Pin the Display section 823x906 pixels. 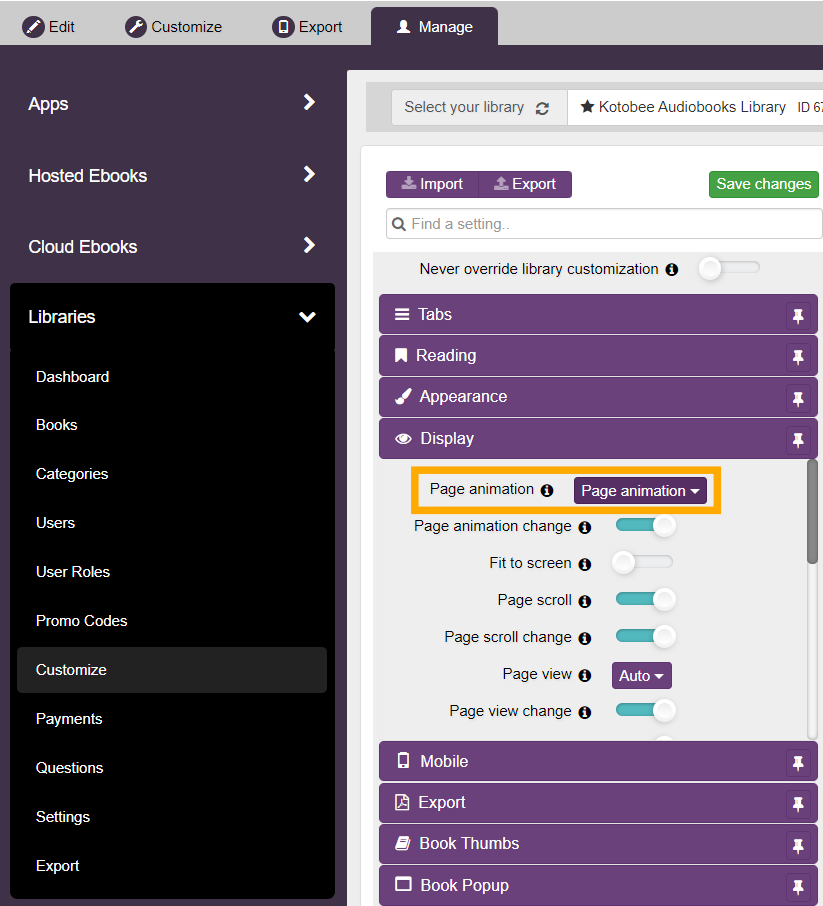pos(798,440)
